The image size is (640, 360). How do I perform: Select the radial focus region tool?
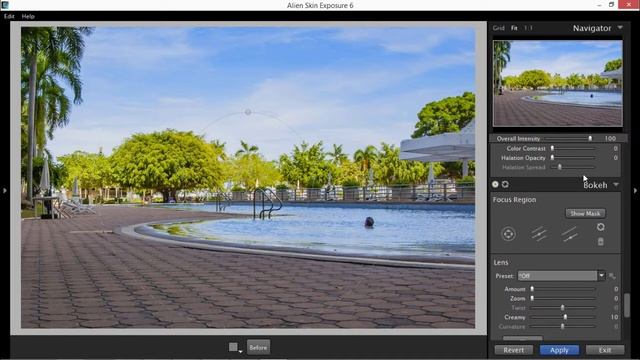click(x=508, y=234)
